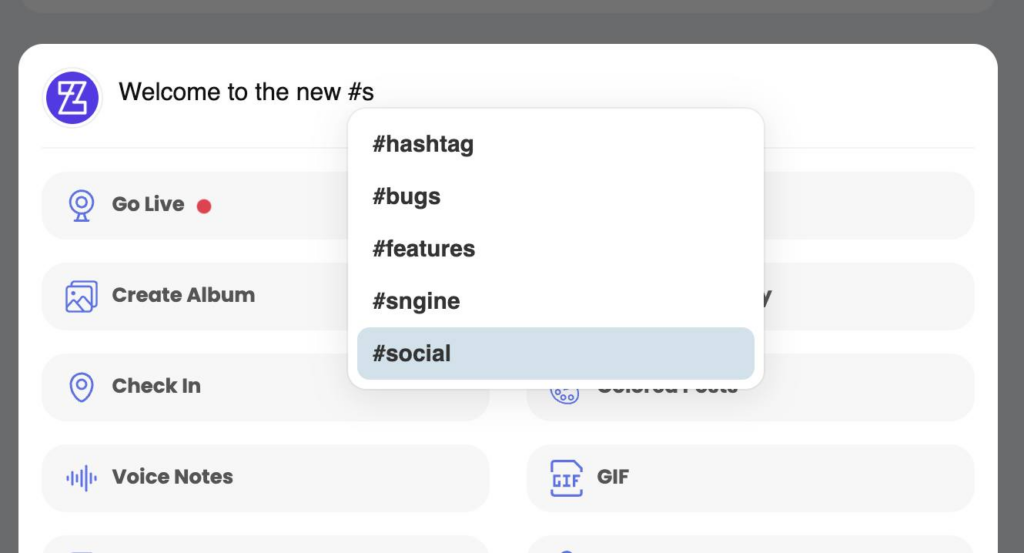Click the Go Live webcam icon
The width and height of the screenshot is (1024, 553).
(81, 205)
